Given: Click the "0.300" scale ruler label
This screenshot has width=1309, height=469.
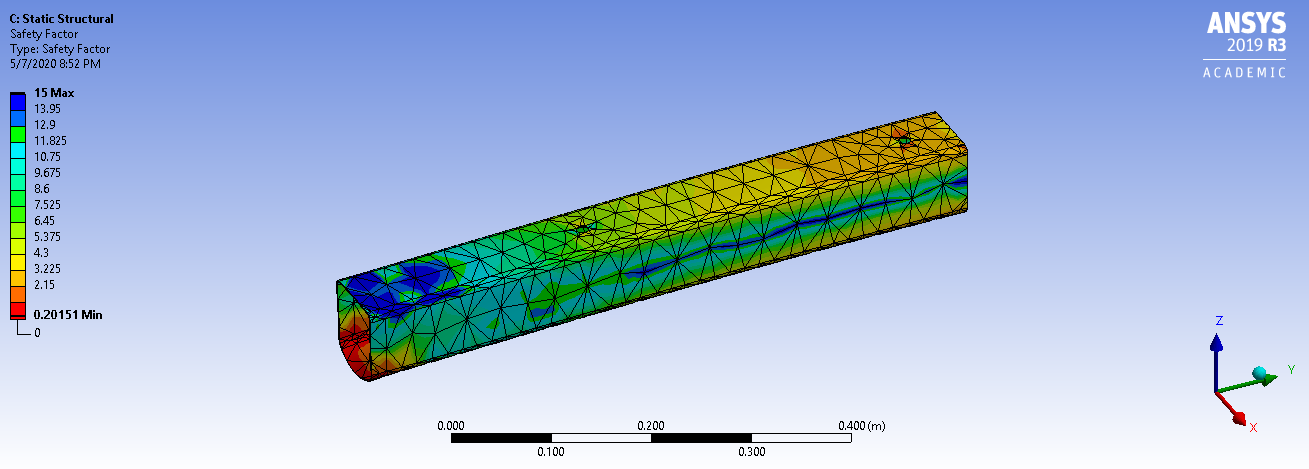Looking at the screenshot, I should click(x=751, y=451).
